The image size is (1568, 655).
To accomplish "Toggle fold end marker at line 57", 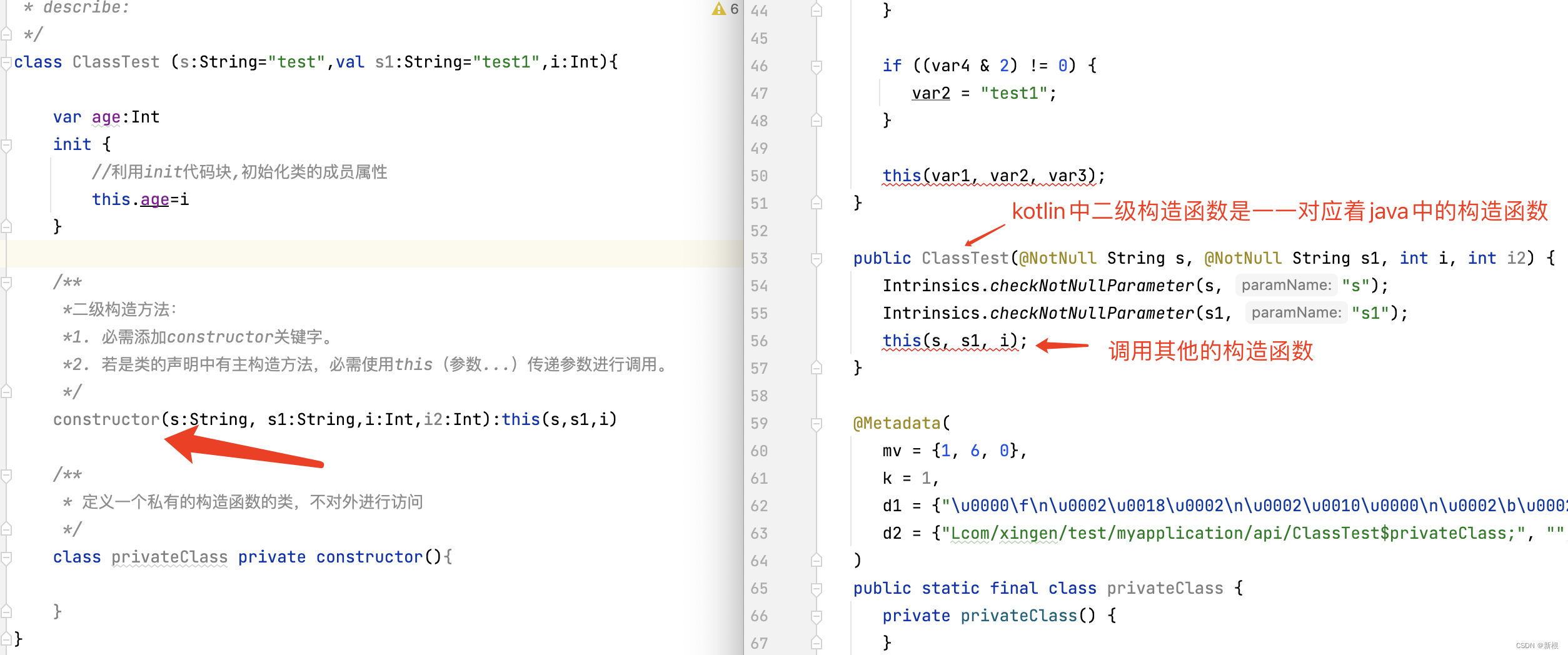I will click(816, 367).
